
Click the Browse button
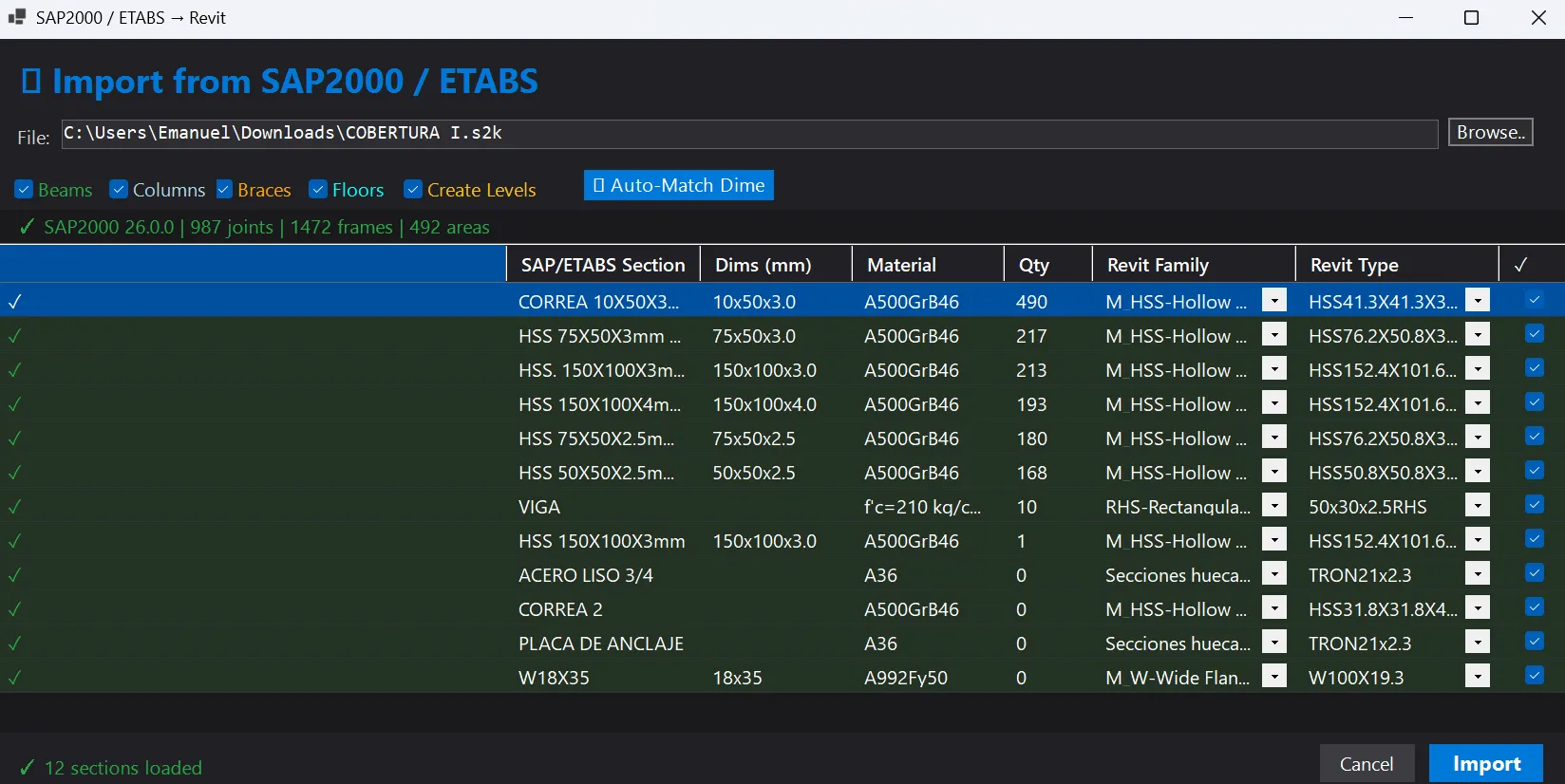pos(1491,132)
